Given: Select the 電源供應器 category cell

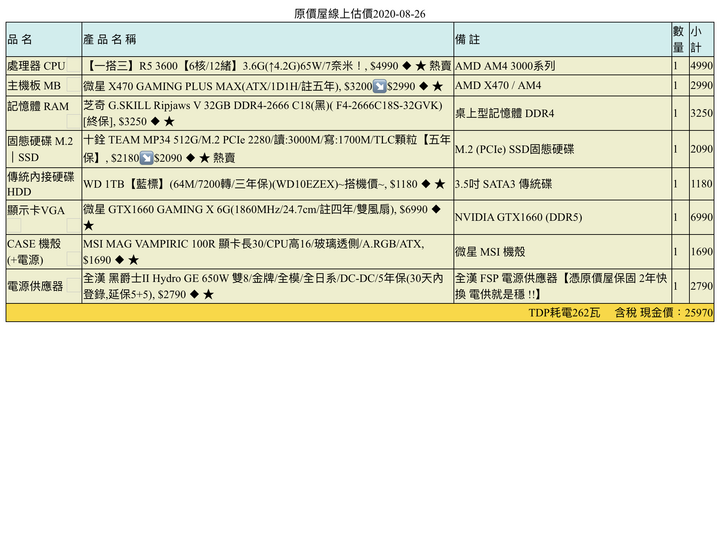Looking at the screenshot, I should coord(44,286).
